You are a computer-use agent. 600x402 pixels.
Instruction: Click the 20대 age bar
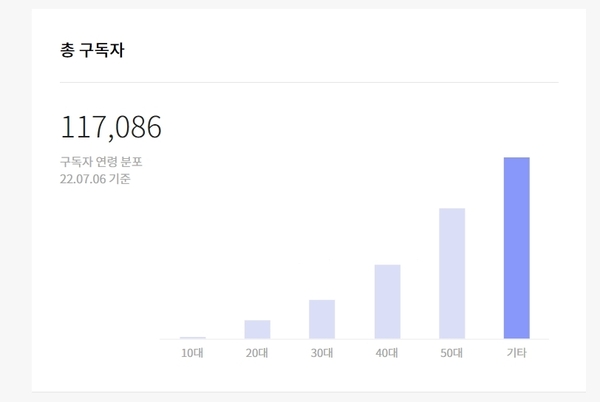coord(257,329)
